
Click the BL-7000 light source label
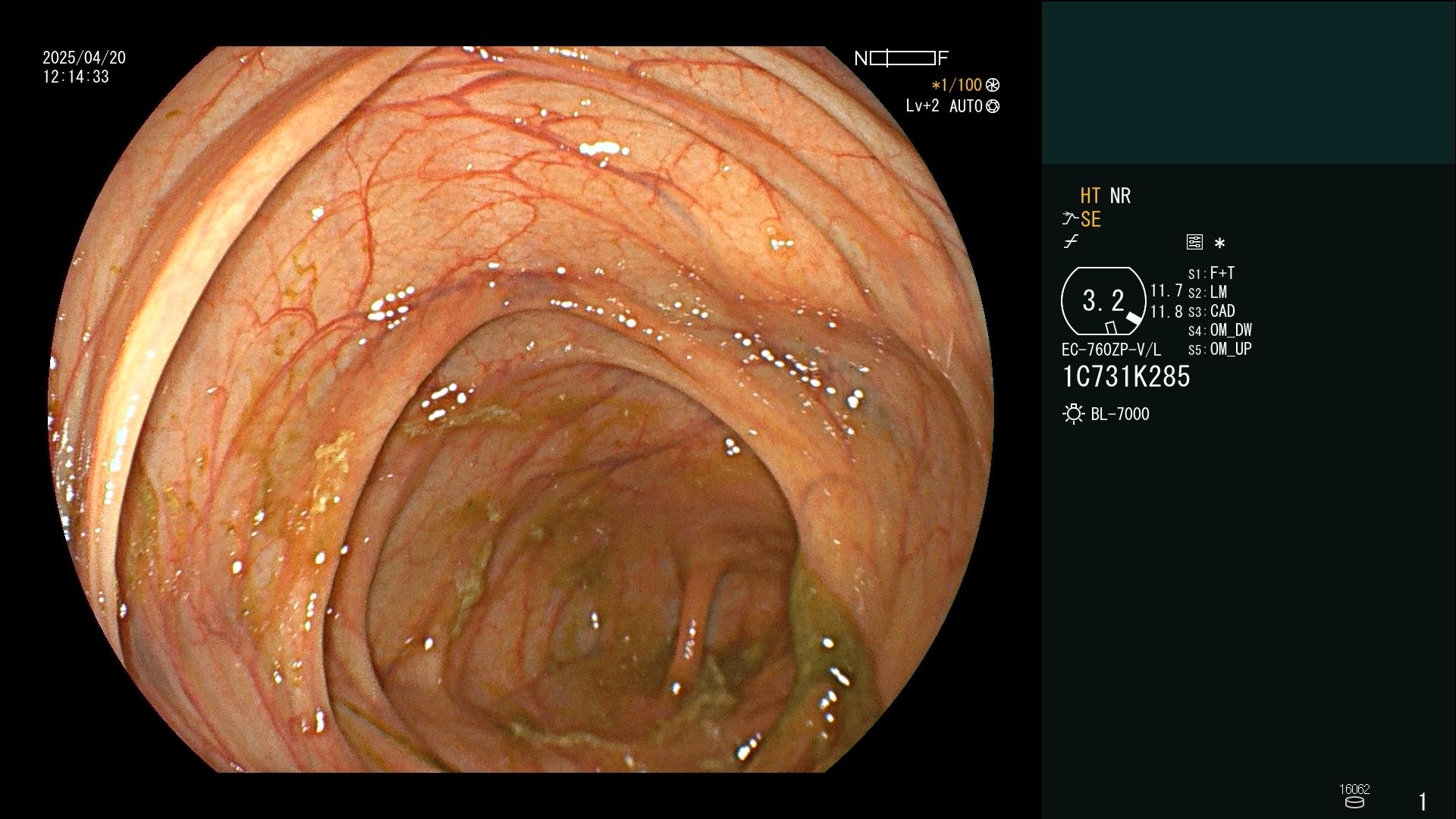pyautogui.click(x=1120, y=414)
